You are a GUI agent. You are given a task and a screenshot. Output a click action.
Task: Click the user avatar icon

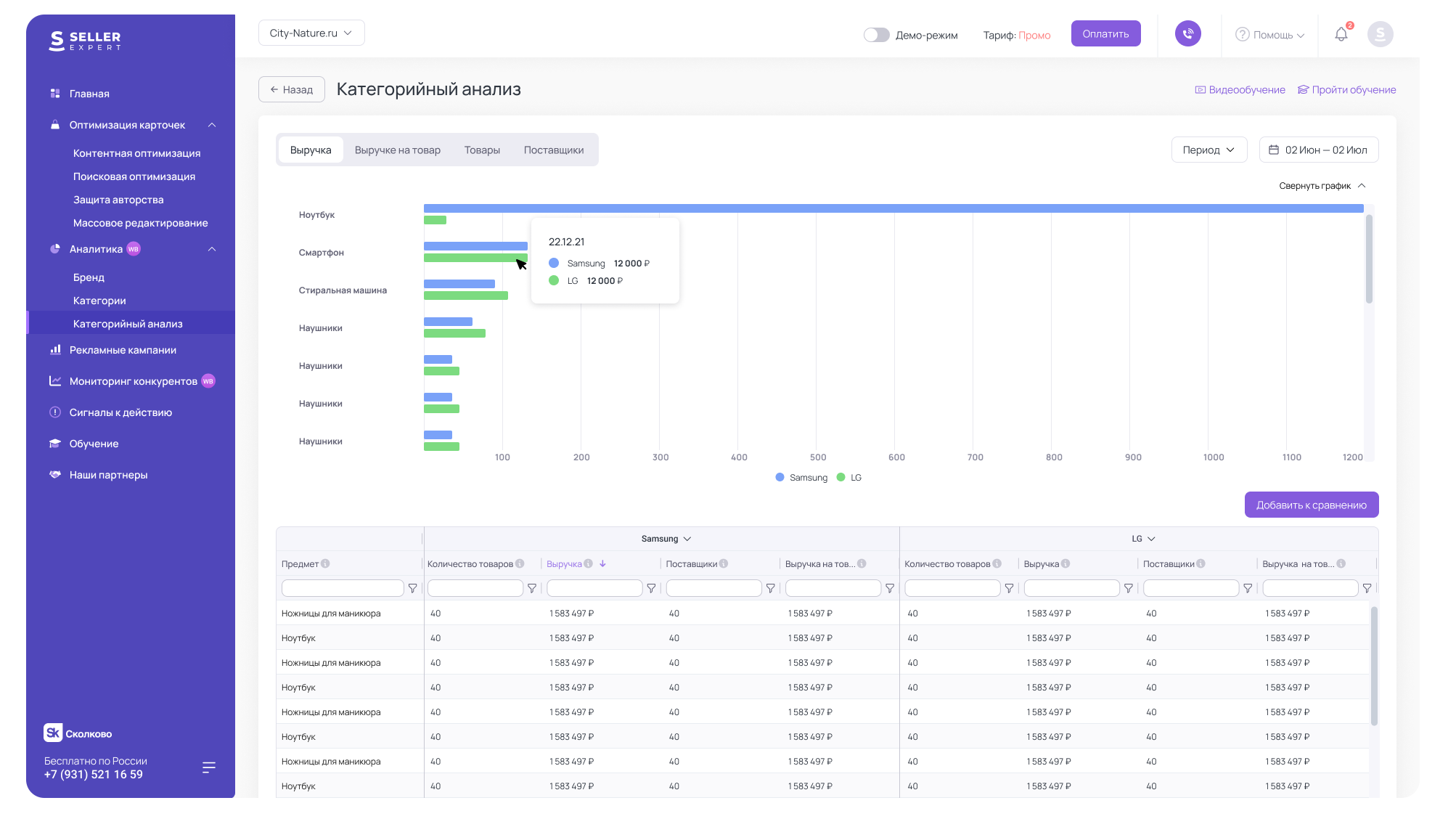(x=1380, y=34)
